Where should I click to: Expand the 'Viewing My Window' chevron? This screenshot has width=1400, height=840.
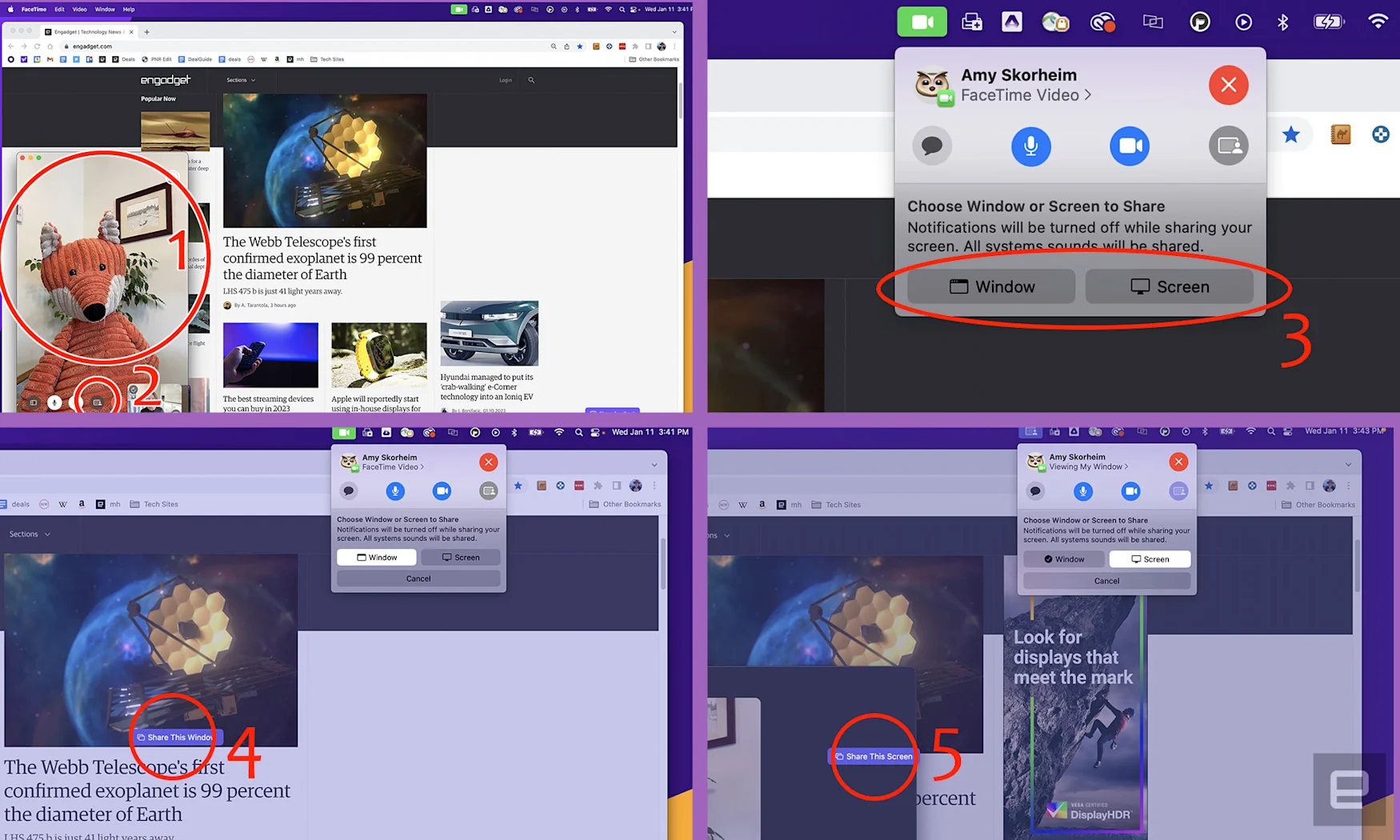click(1127, 467)
